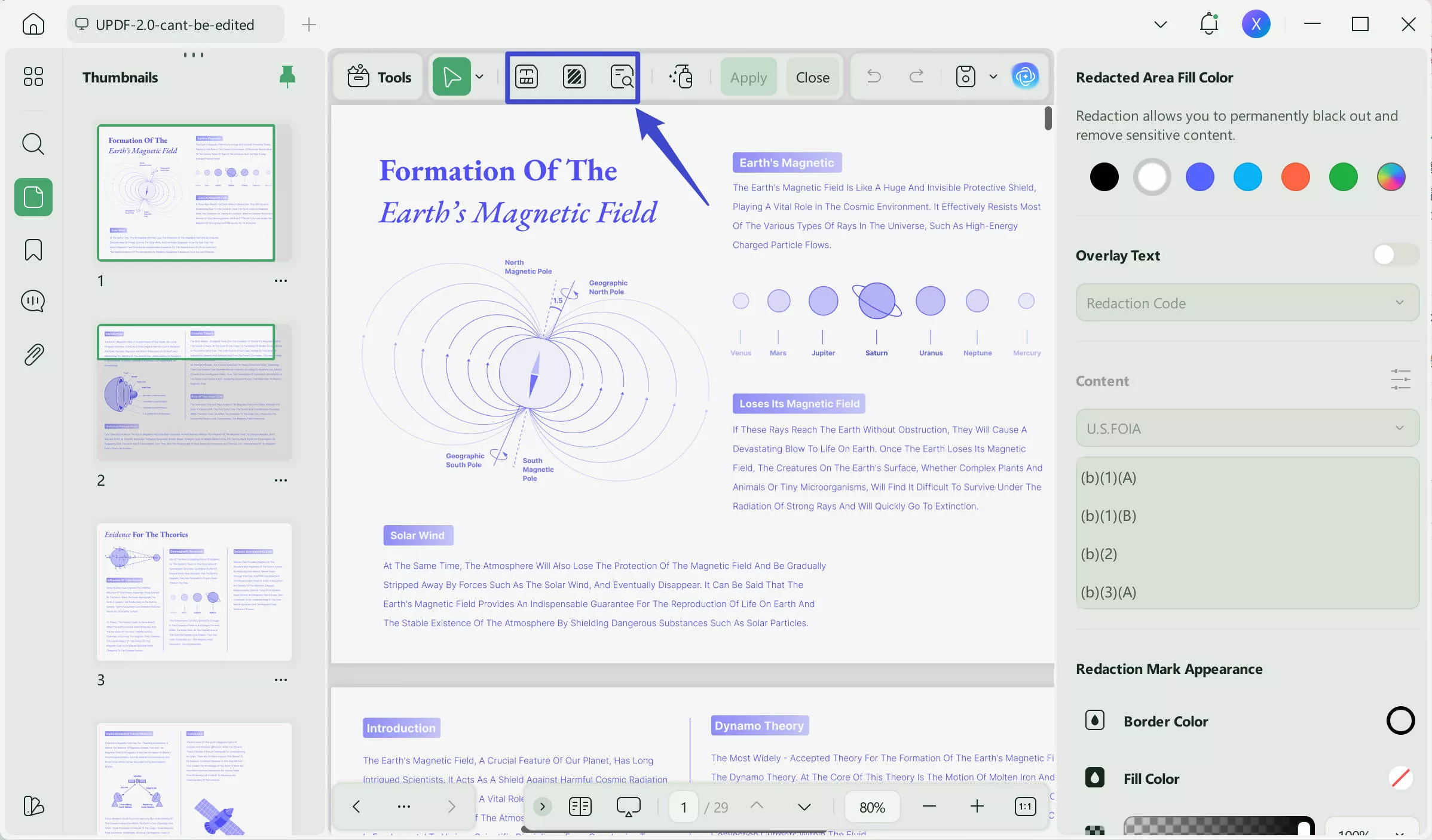This screenshot has height=840, width=1432.
Task: Expand the U.S.FOIA content dropdown
Action: 1247,428
